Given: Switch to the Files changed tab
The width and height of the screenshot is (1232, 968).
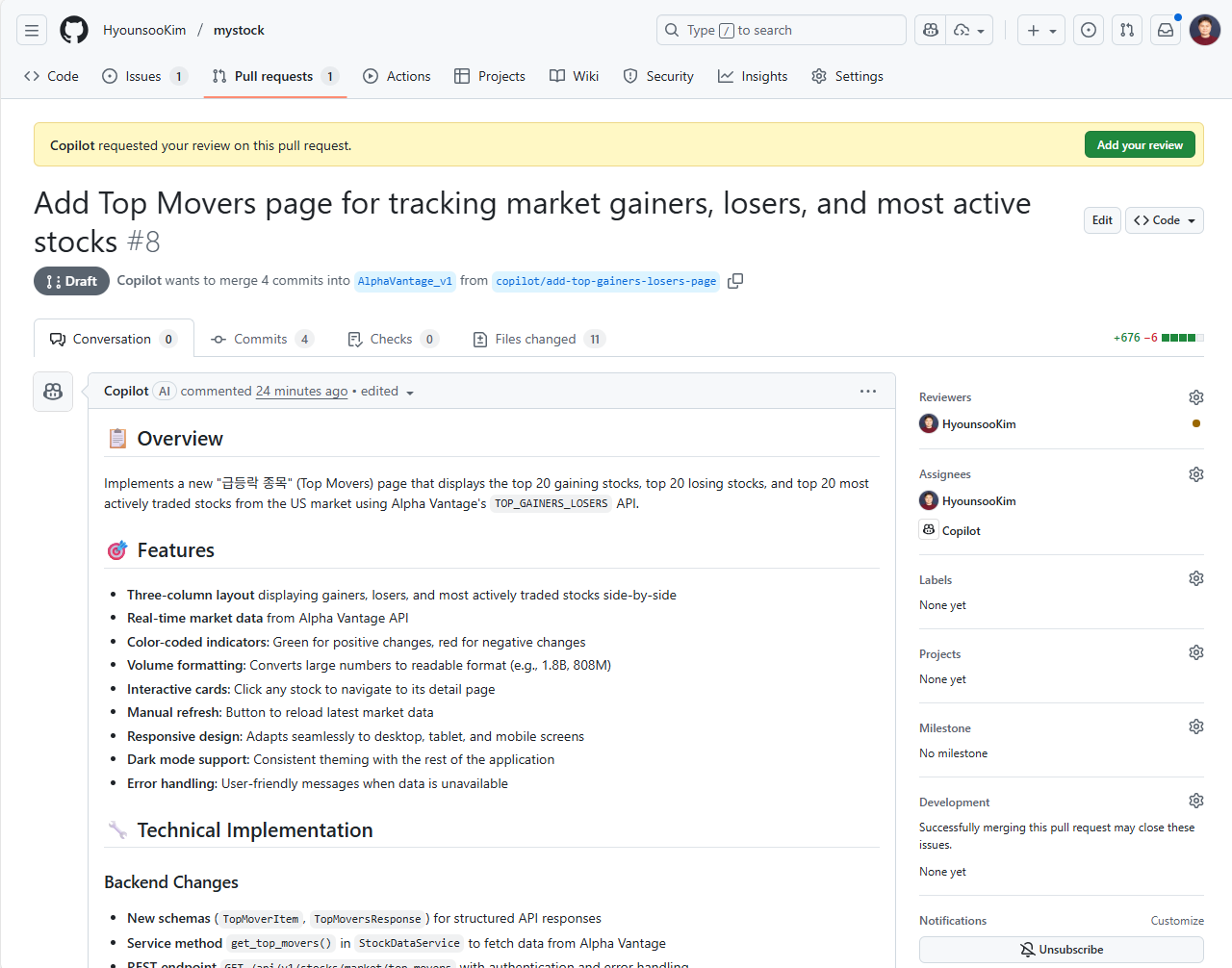Looking at the screenshot, I should [x=537, y=339].
